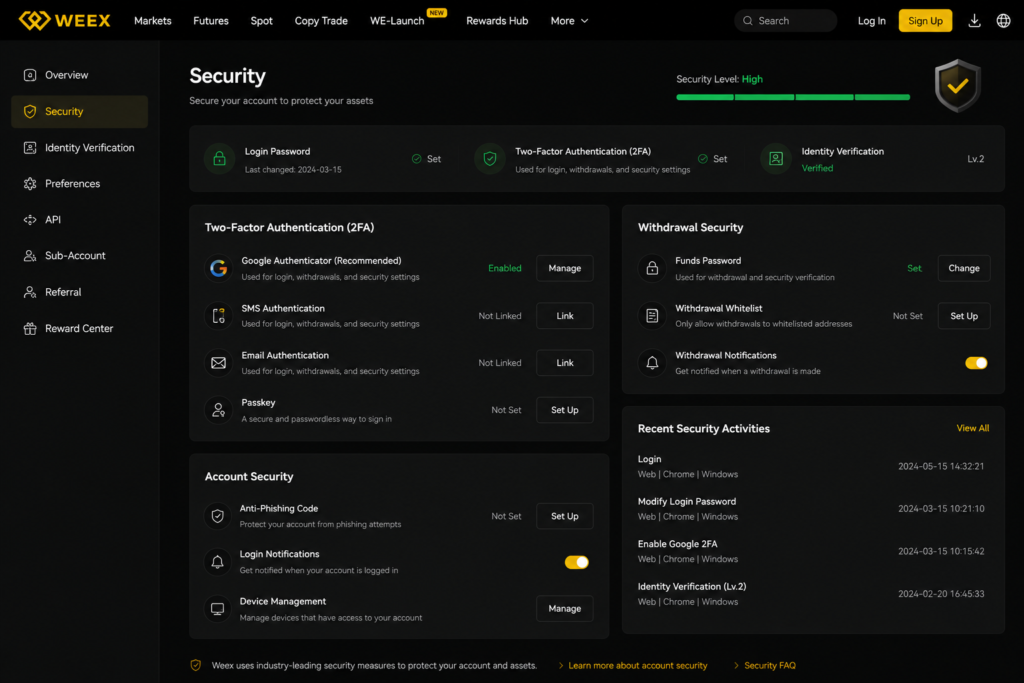Click the Withdrawal Whitelist document icon
1024x683 pixels.
point(652,315)
